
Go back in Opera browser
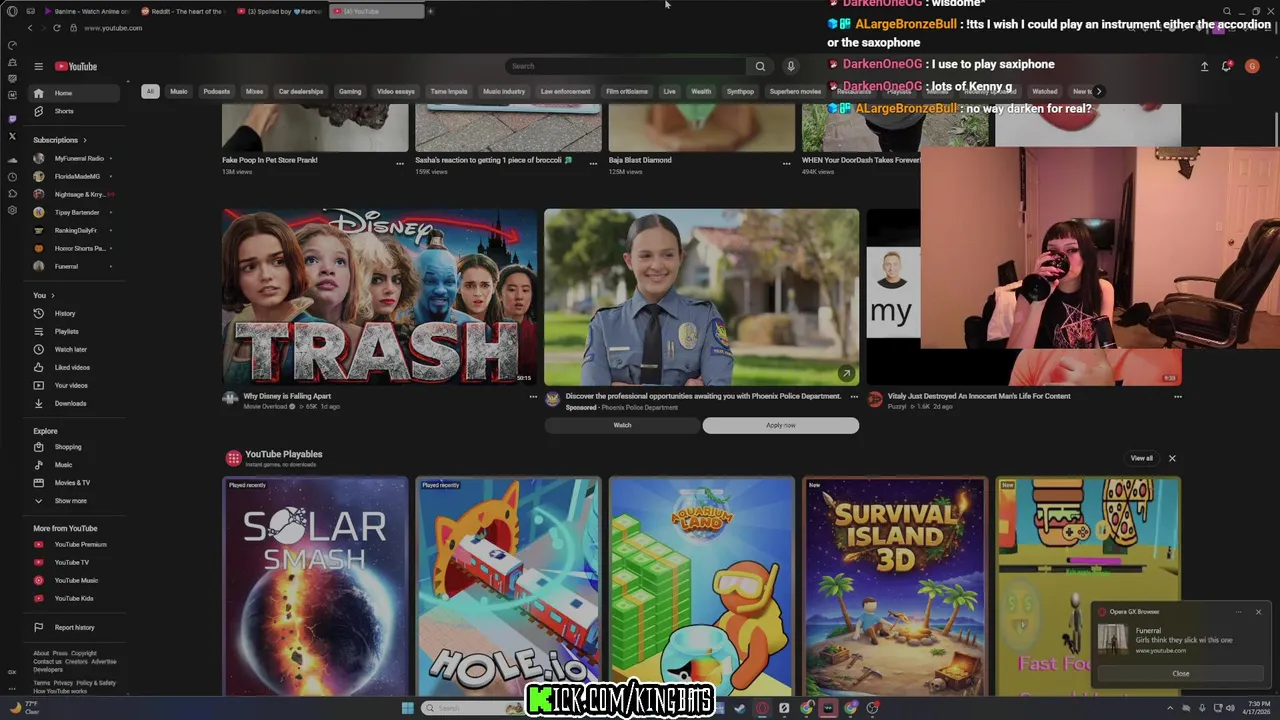[x=30, y=28]
